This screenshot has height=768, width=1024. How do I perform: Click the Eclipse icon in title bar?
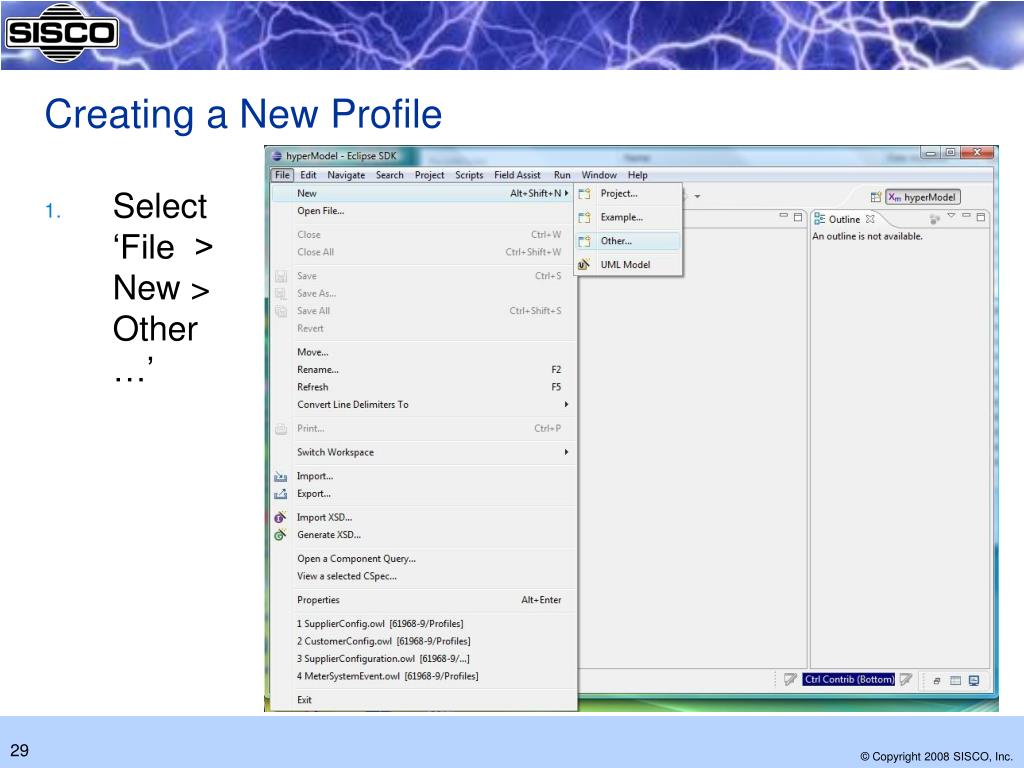(277, 156)
